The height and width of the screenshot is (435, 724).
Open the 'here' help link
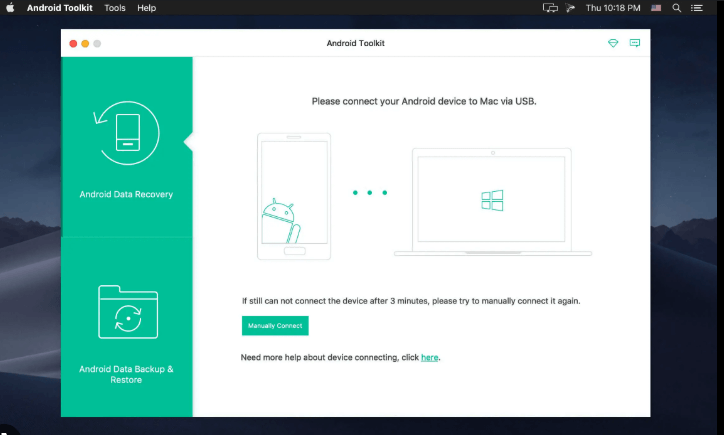point(429,357)
